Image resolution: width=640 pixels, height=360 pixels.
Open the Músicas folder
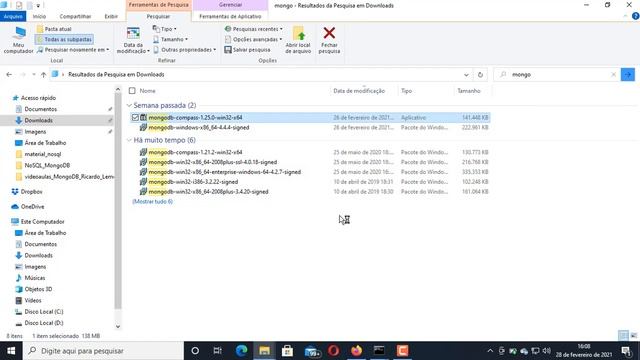[x=35, y=278]
